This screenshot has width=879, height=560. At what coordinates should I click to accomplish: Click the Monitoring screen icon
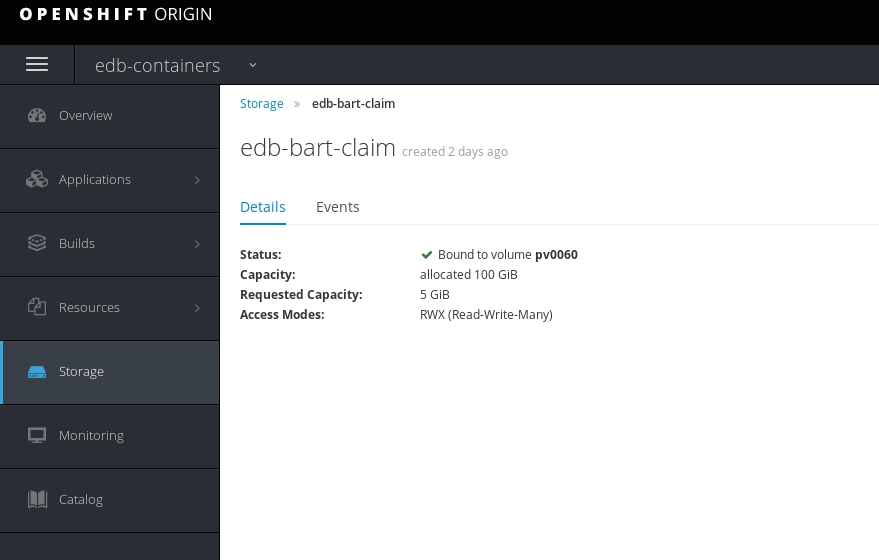coord(37,436)
